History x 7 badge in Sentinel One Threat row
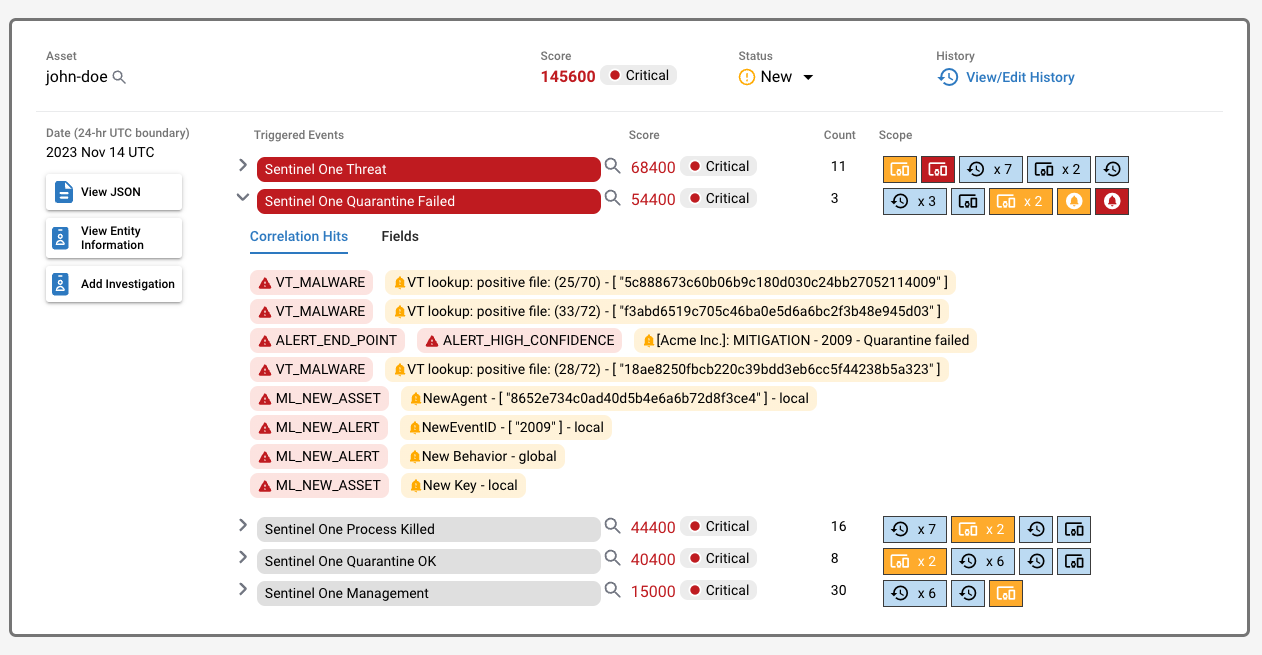Viewport: 1262px width, 655px height. (991, 169)
